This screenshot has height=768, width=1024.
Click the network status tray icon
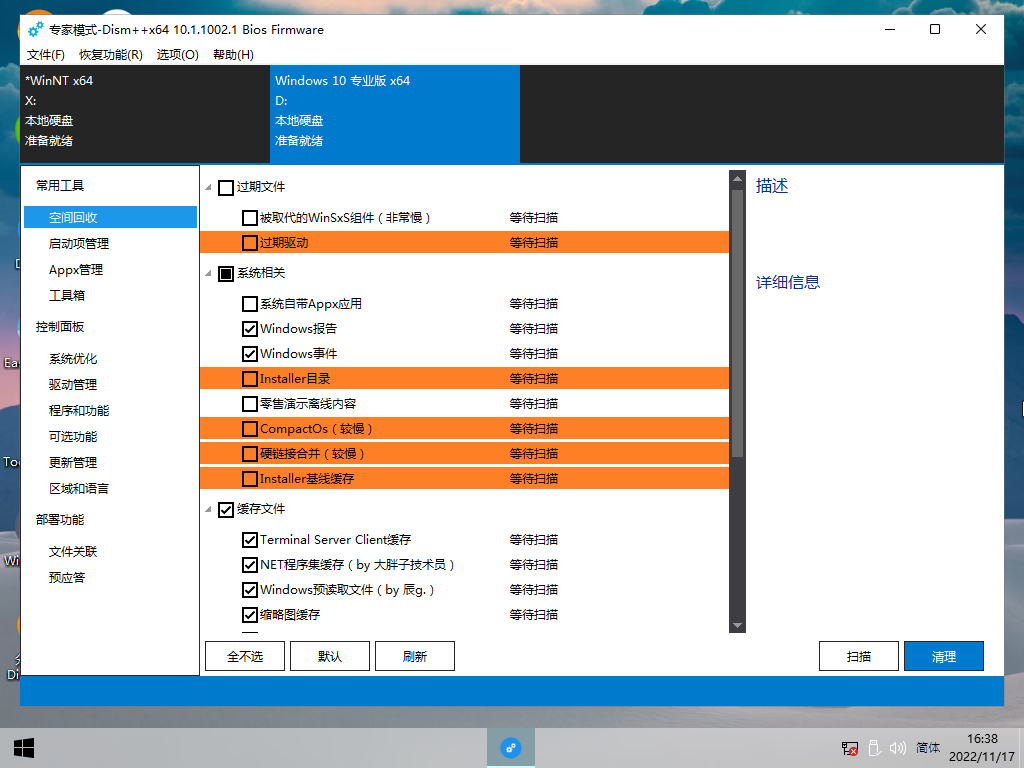pos(850,748)
